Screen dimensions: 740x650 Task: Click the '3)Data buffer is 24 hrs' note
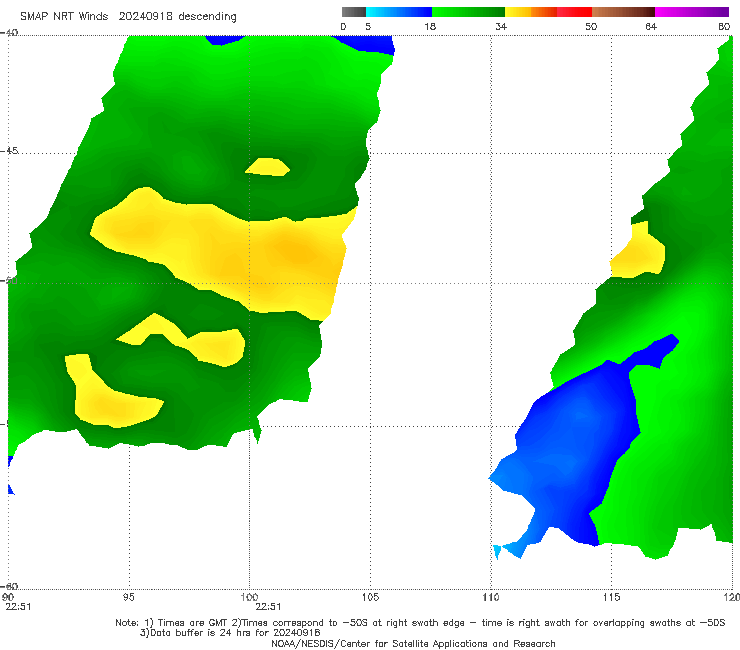[x=230, y=633]
